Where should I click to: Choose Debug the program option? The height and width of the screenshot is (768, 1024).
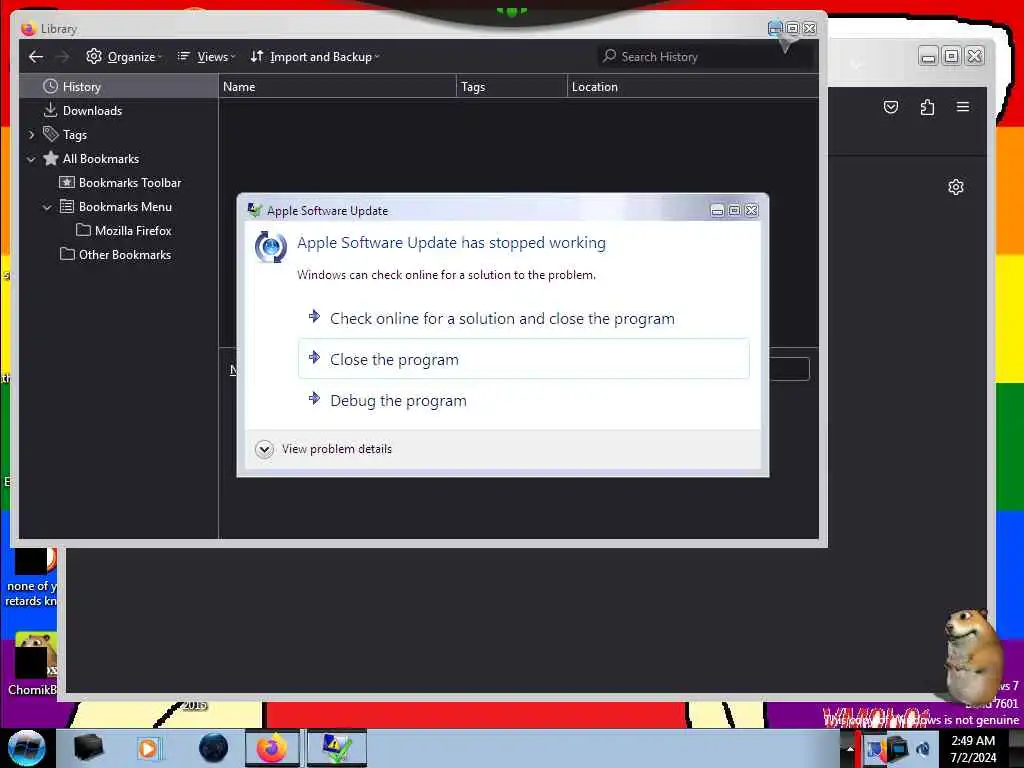pos(524,400)
